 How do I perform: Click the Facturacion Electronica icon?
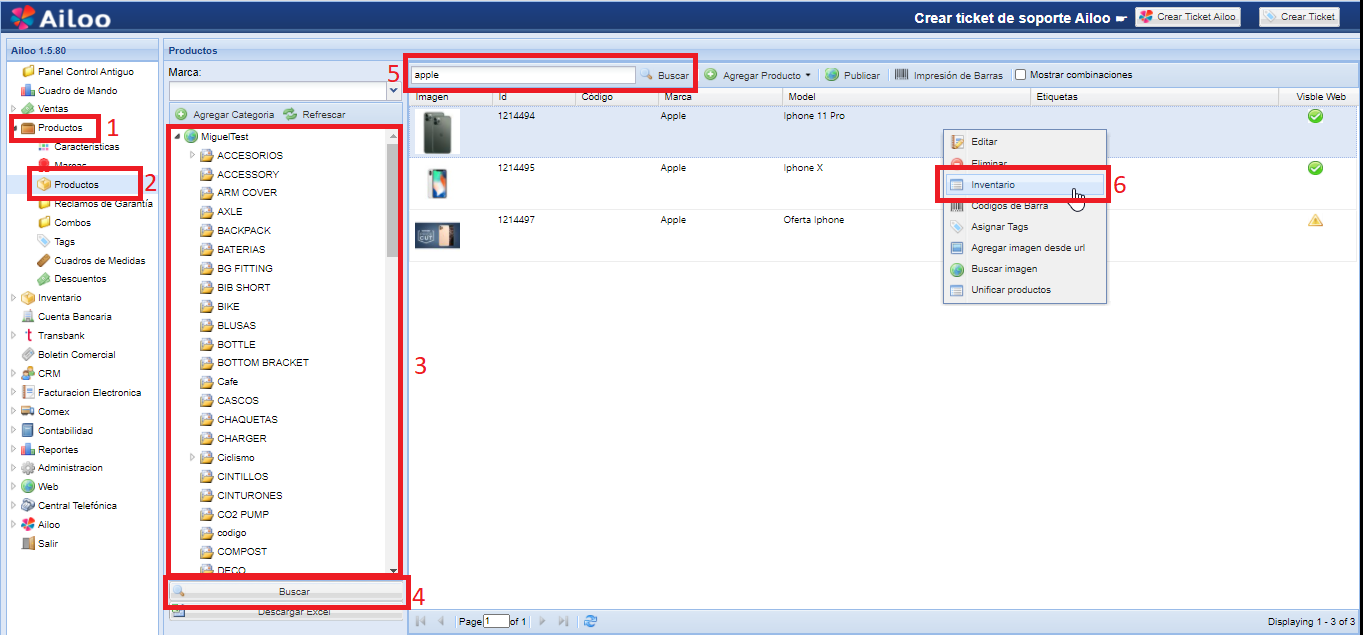point(28,393)
